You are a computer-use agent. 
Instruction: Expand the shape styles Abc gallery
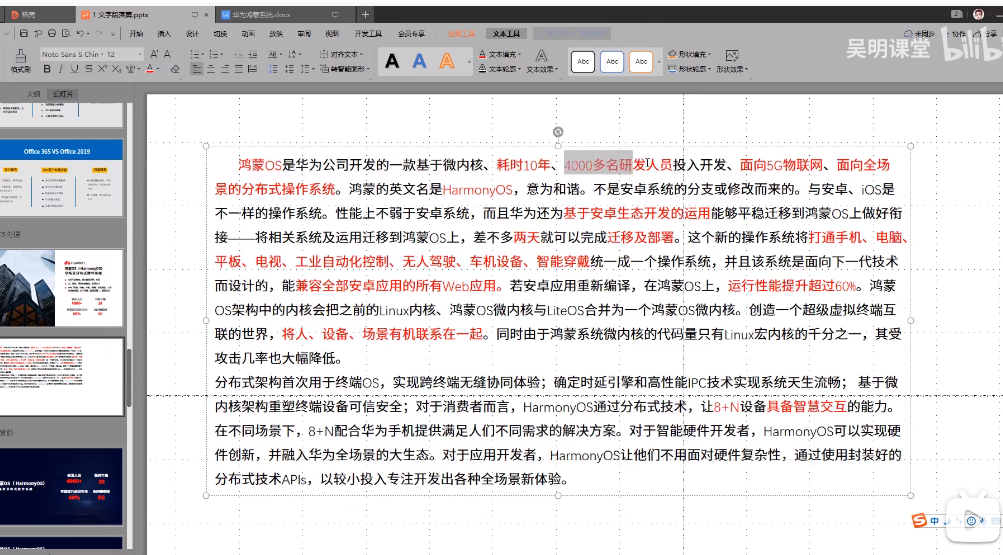(x=659, y=62)
